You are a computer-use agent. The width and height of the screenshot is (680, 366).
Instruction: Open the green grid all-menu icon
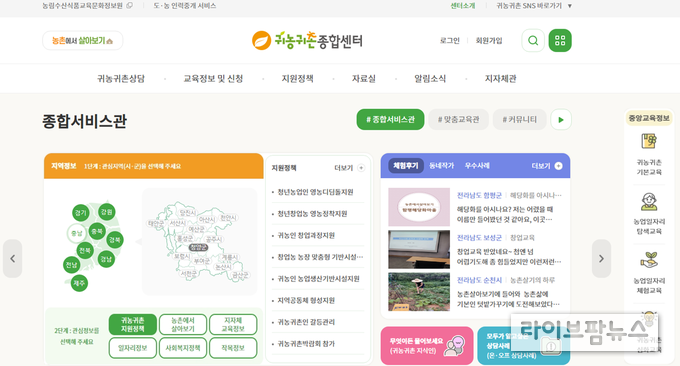560,41
